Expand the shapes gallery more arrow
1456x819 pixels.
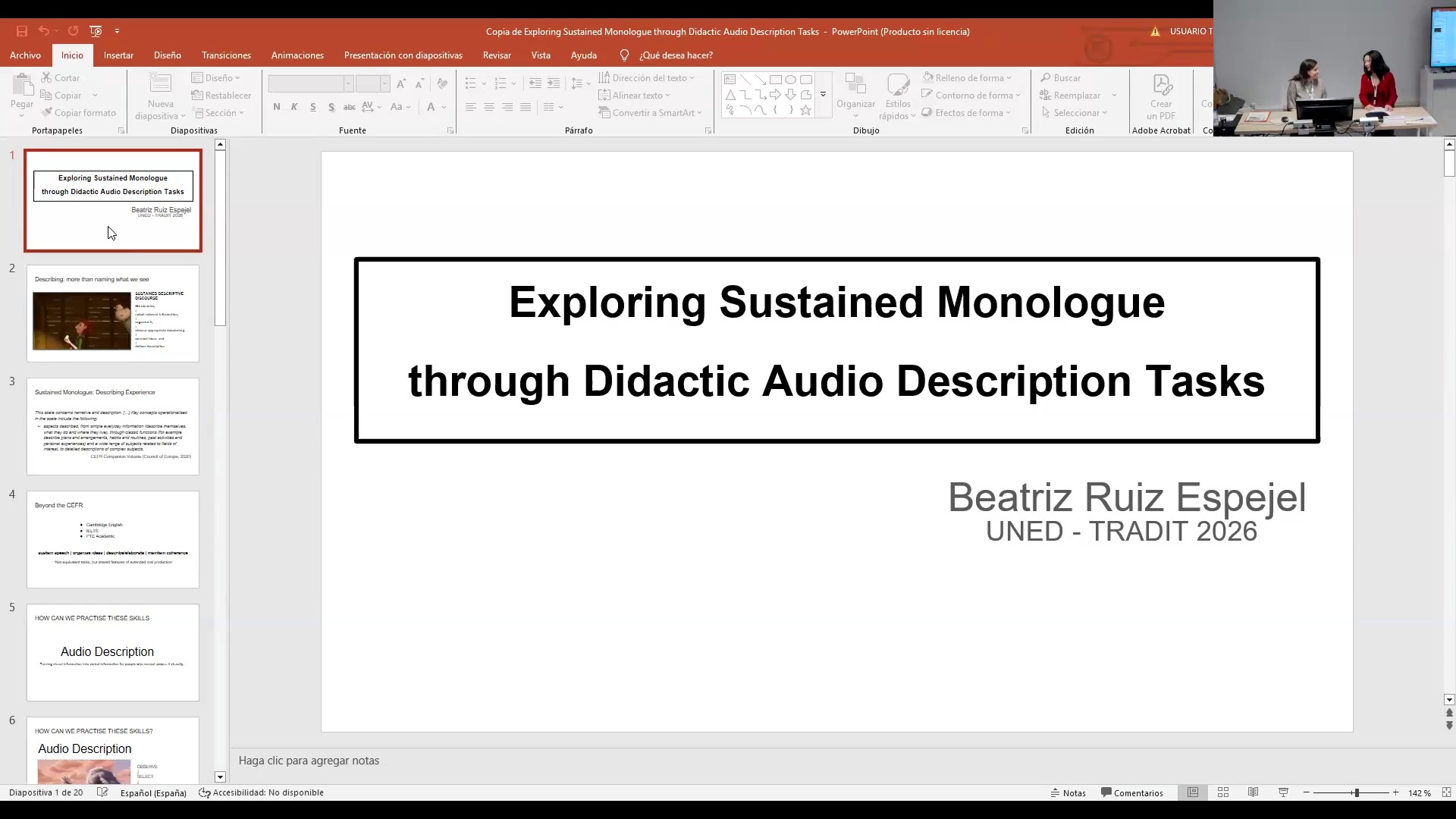tap(823, 95)
